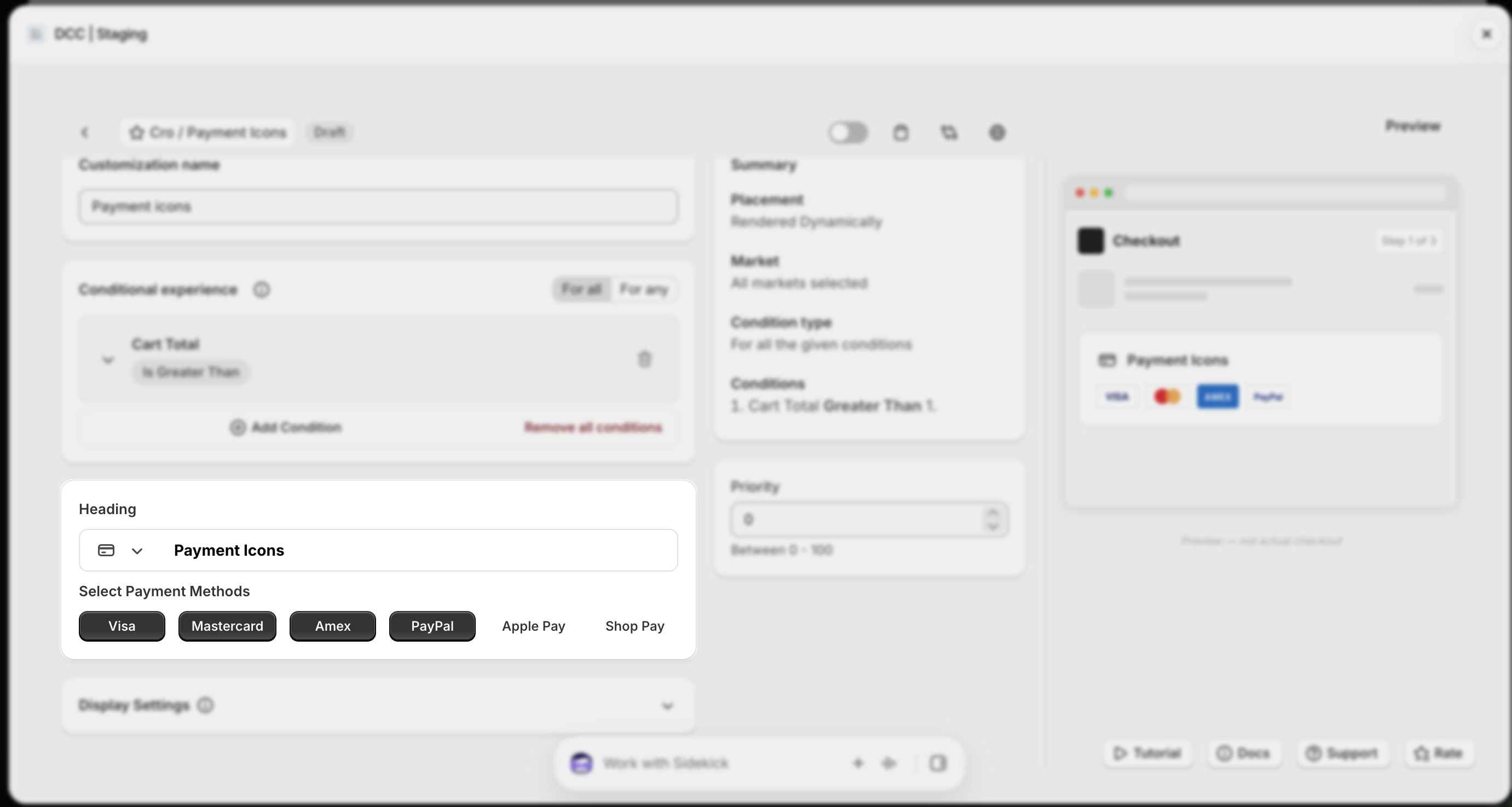Click the side panel icon in the Sidekick bar
This screenshot has height=807, width=1512.
point(938,763)
